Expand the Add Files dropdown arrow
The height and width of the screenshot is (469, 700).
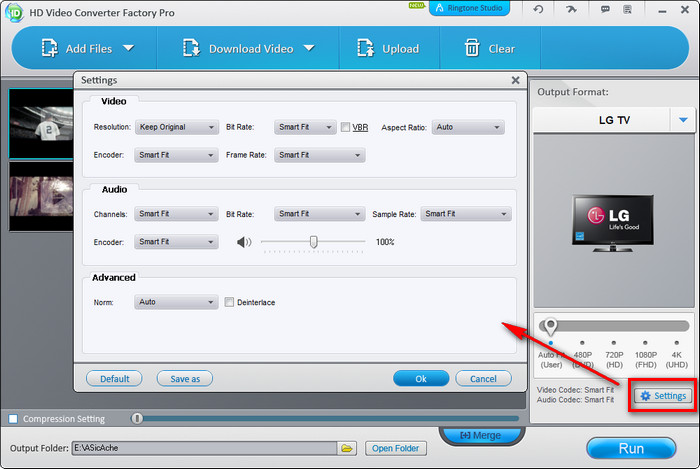129,48
